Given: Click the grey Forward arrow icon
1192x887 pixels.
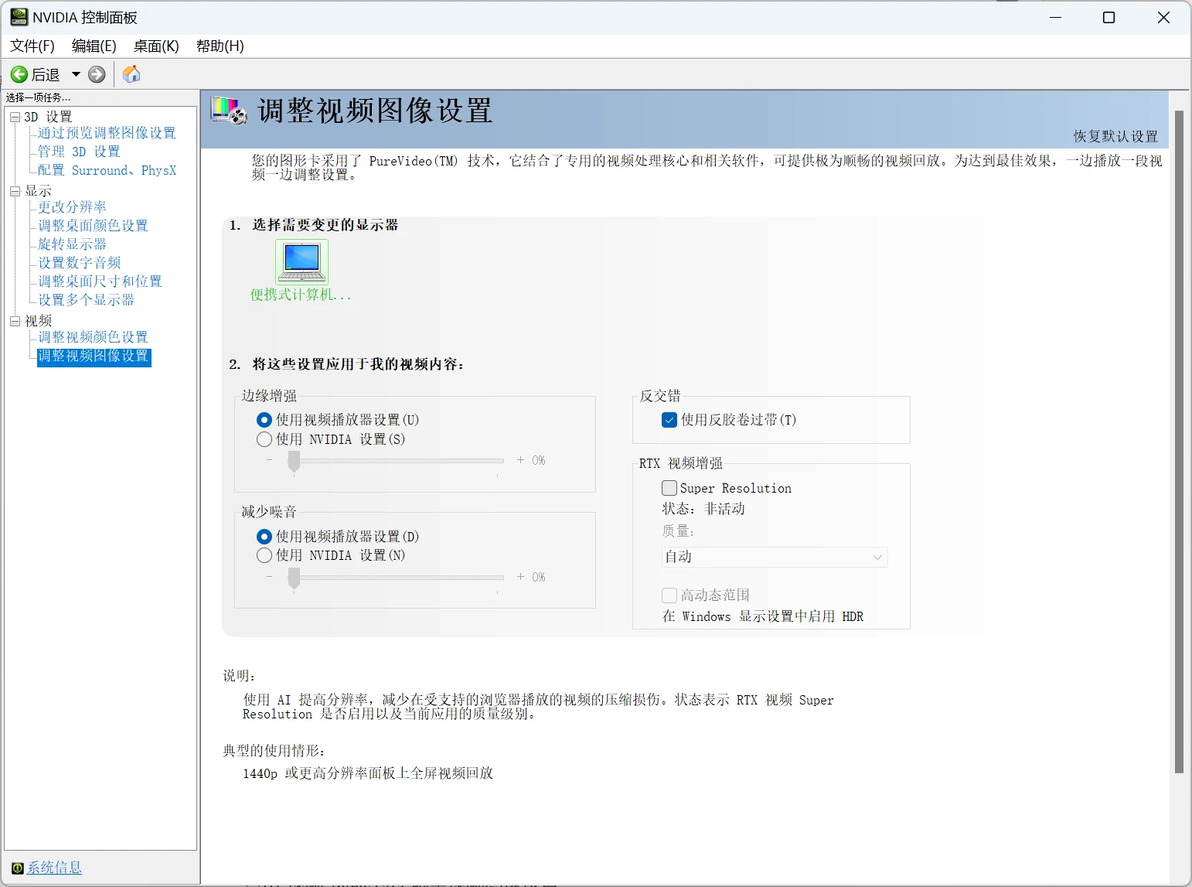Looking at the screenshot, I should pyautogui.click(x=97, y=74).
